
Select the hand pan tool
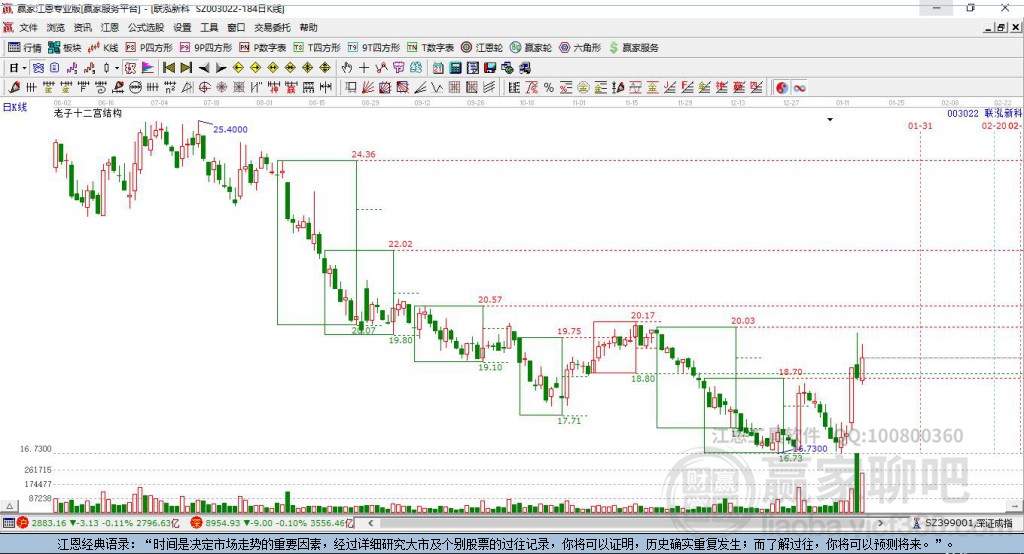click(x=347, y=68)
